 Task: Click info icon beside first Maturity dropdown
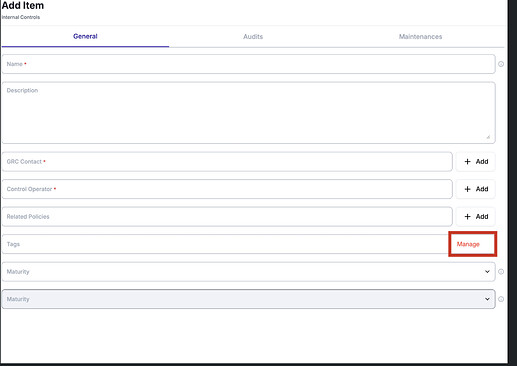click(x=501, y=272)
